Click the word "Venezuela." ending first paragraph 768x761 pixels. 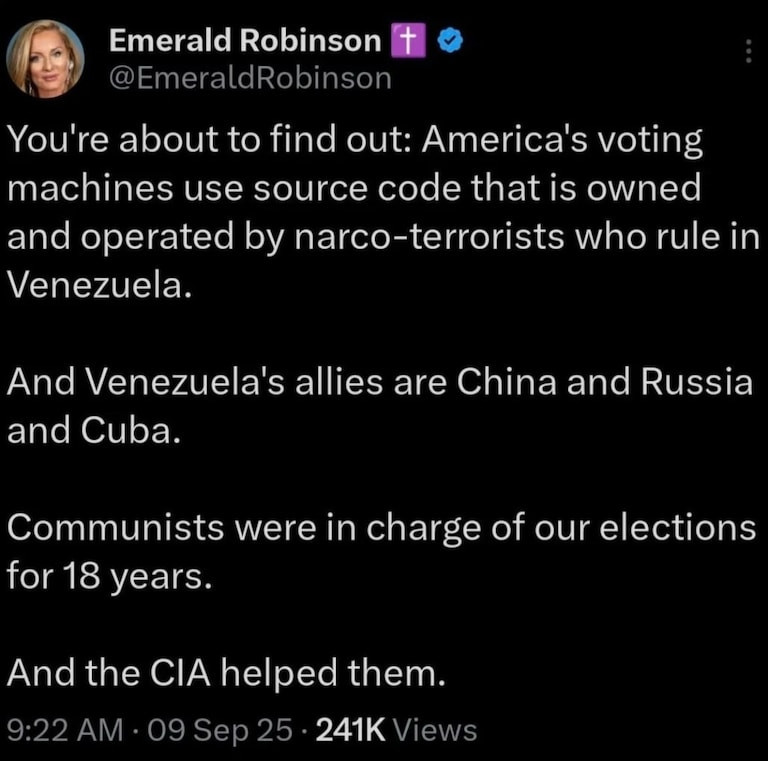[97, 286]
